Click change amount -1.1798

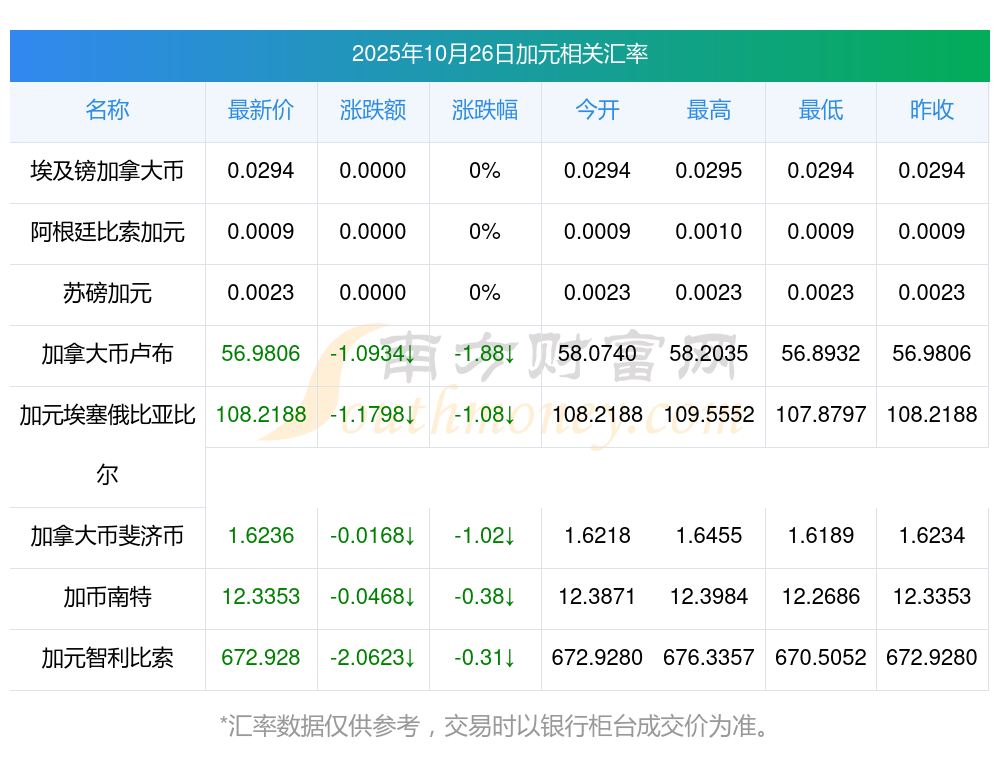point(372,415)
